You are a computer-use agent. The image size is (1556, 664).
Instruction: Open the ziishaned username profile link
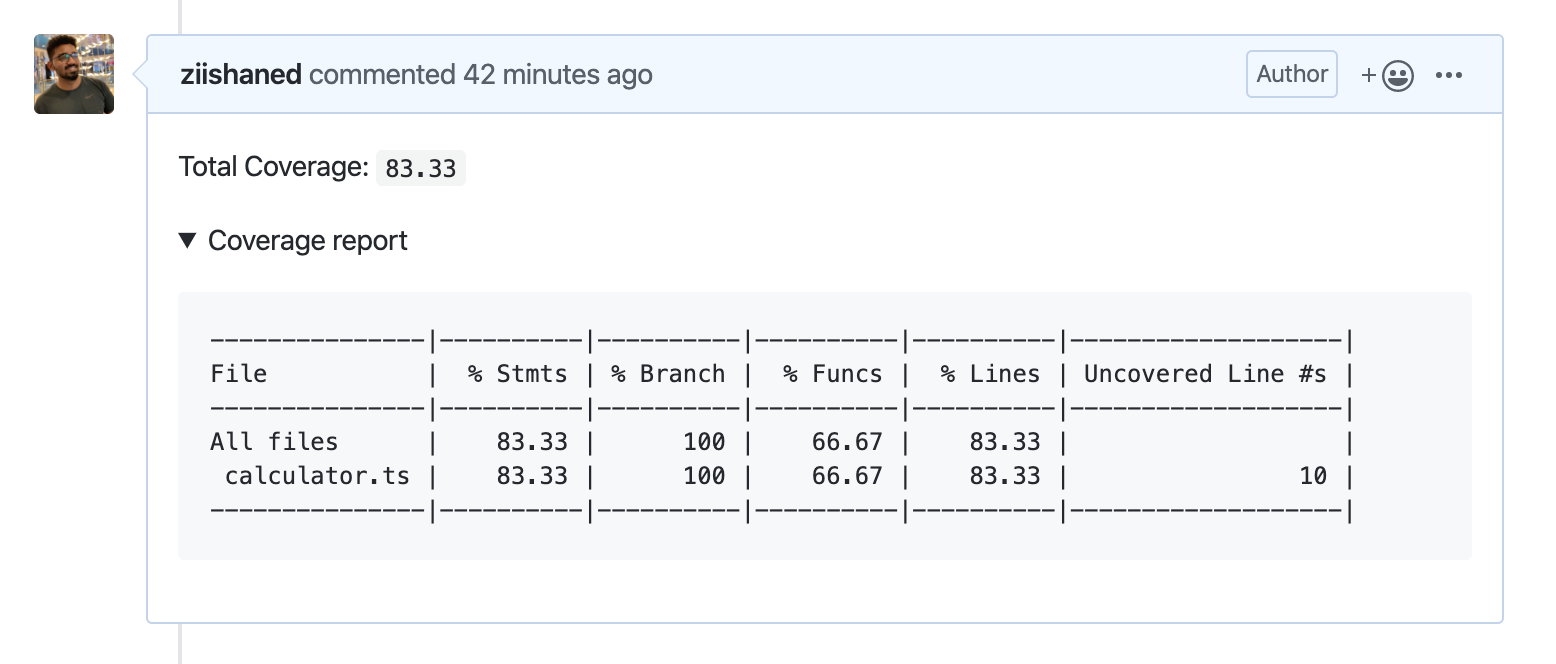coord(241,75)
